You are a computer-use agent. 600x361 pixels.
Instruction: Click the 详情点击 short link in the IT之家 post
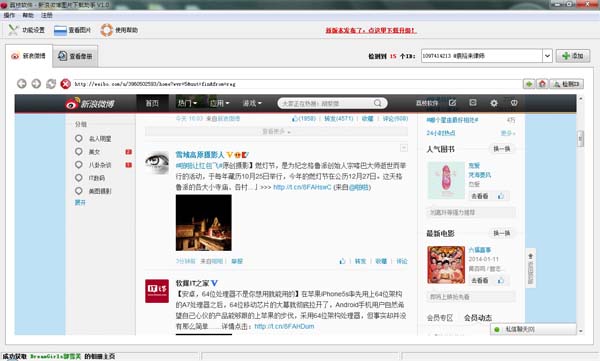click(284, 327)
